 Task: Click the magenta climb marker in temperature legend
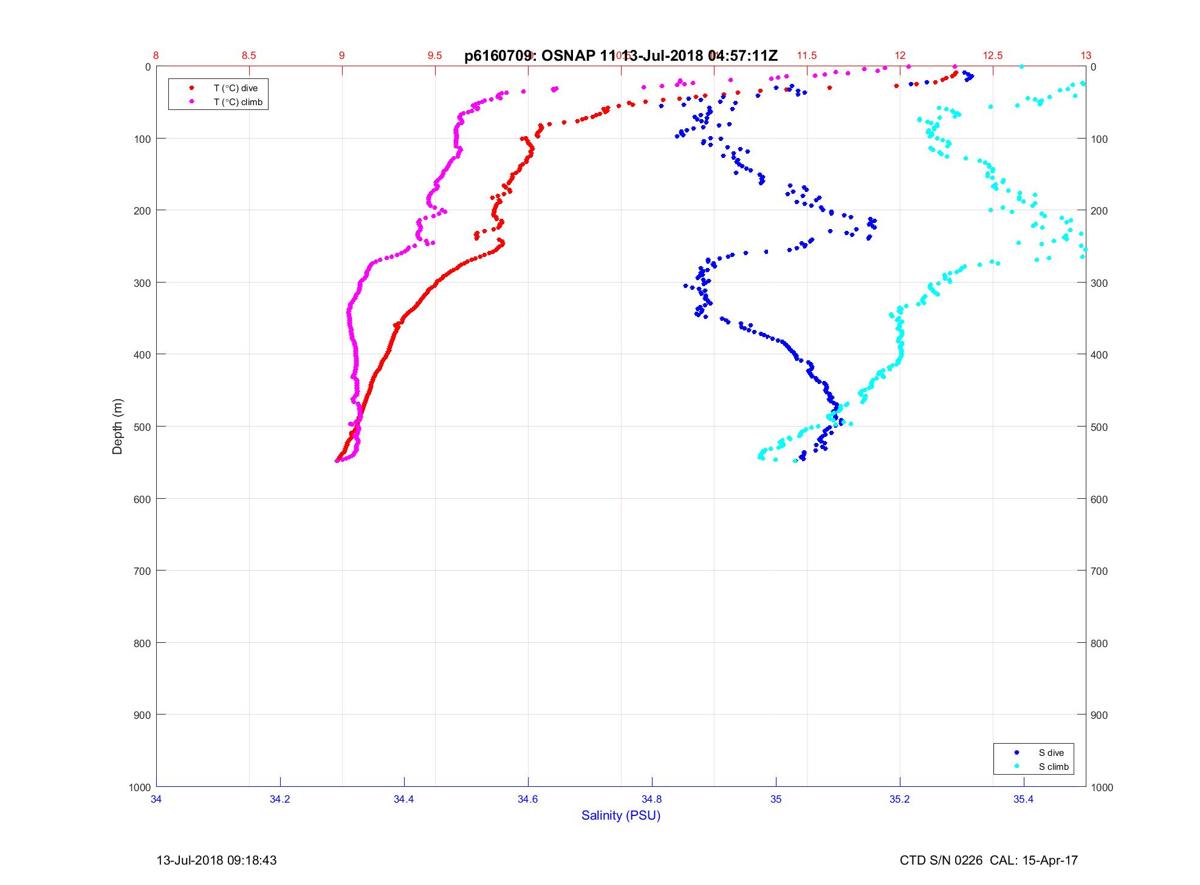click(x=191, y=102)
